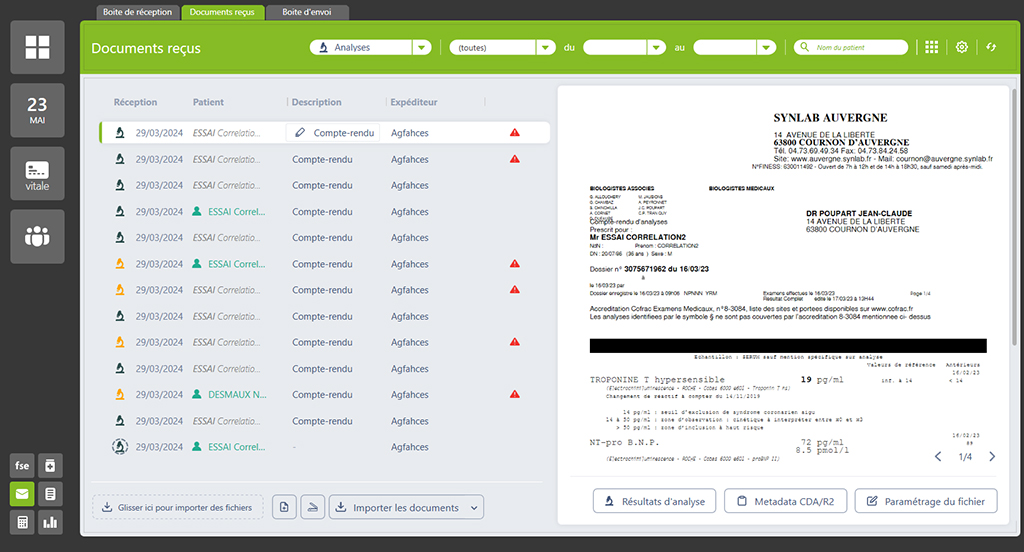Open the fse module in sidebar

21,466
